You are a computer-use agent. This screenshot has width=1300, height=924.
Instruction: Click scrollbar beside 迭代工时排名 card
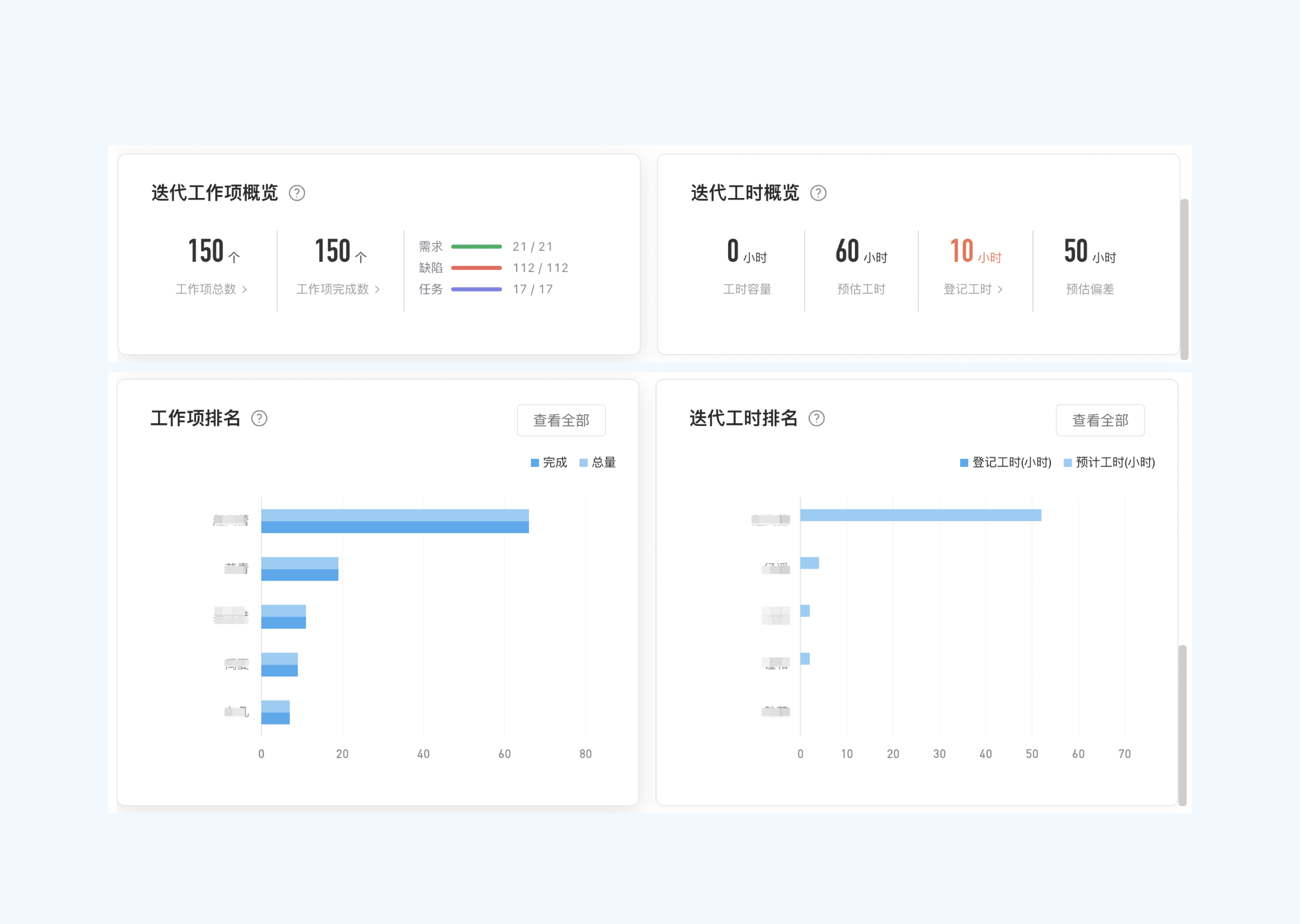click(x=1182, y=725)
